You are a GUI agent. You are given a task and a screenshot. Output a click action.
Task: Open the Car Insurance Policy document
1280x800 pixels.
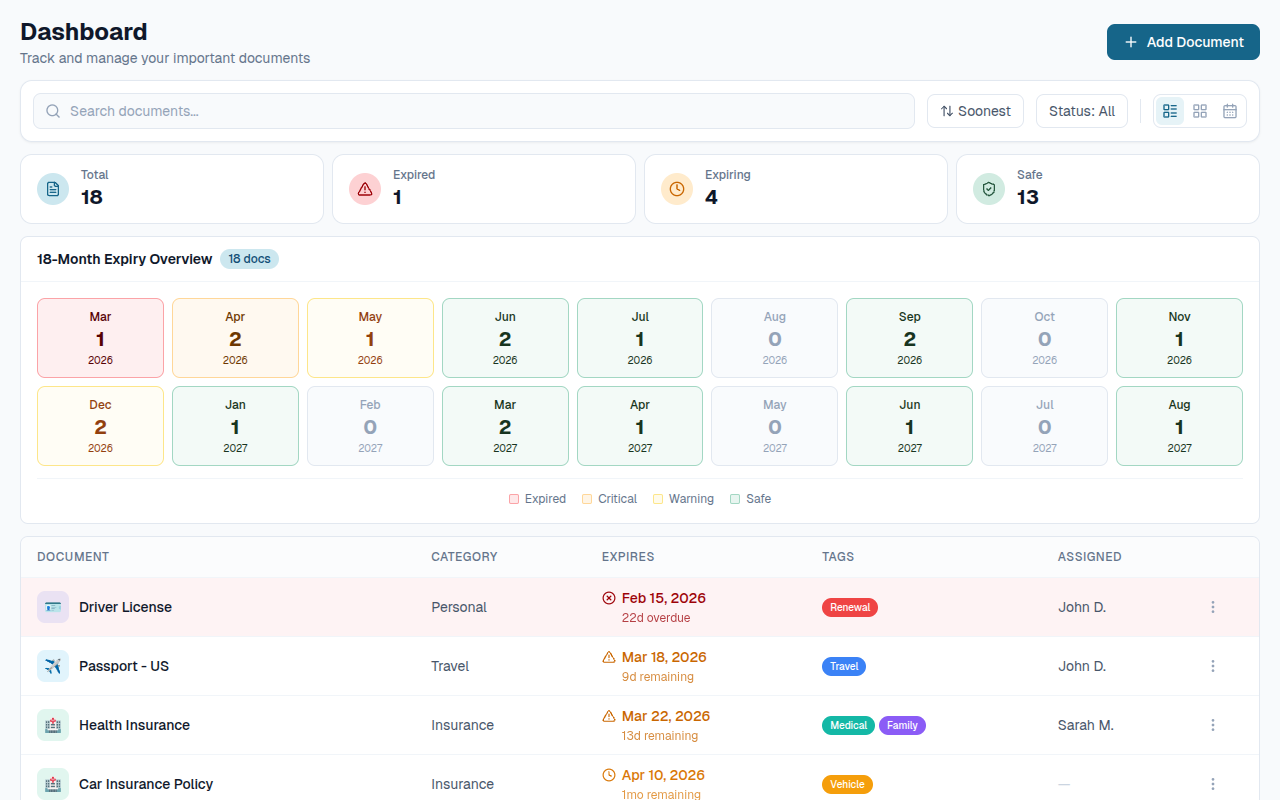[145, 784]
